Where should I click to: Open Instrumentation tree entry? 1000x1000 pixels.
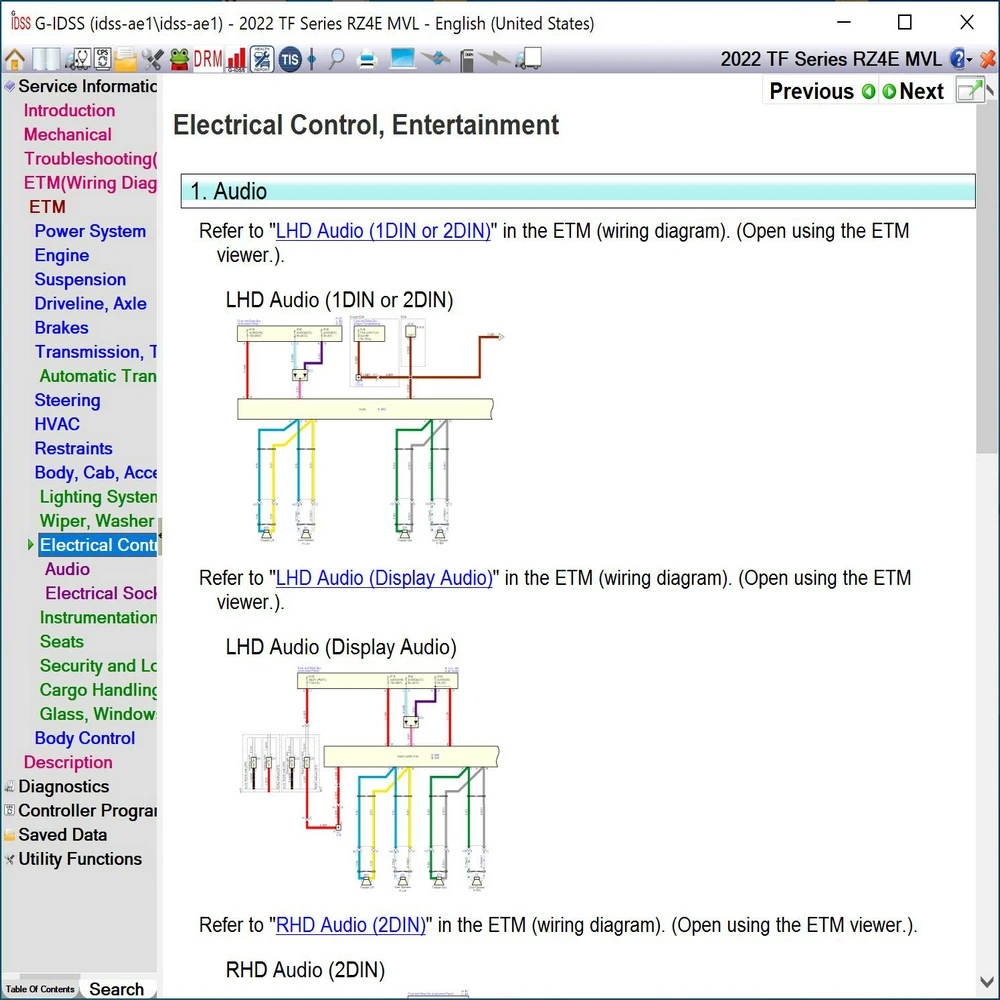[x=98, y=617]
